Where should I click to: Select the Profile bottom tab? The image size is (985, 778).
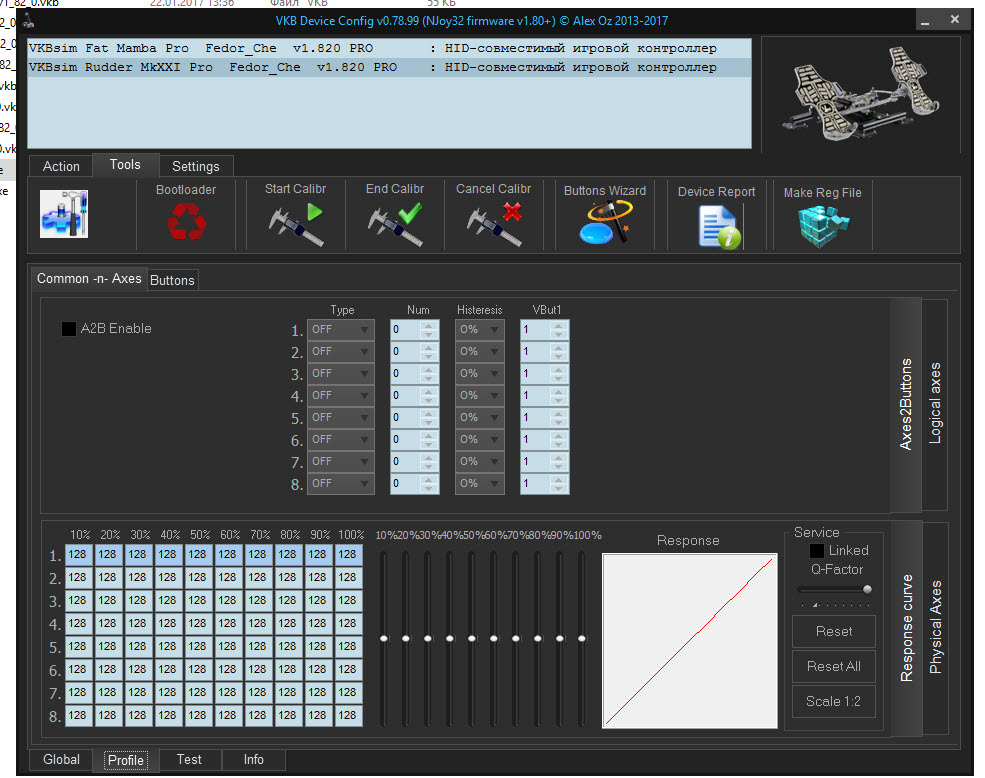coord(126,760)
